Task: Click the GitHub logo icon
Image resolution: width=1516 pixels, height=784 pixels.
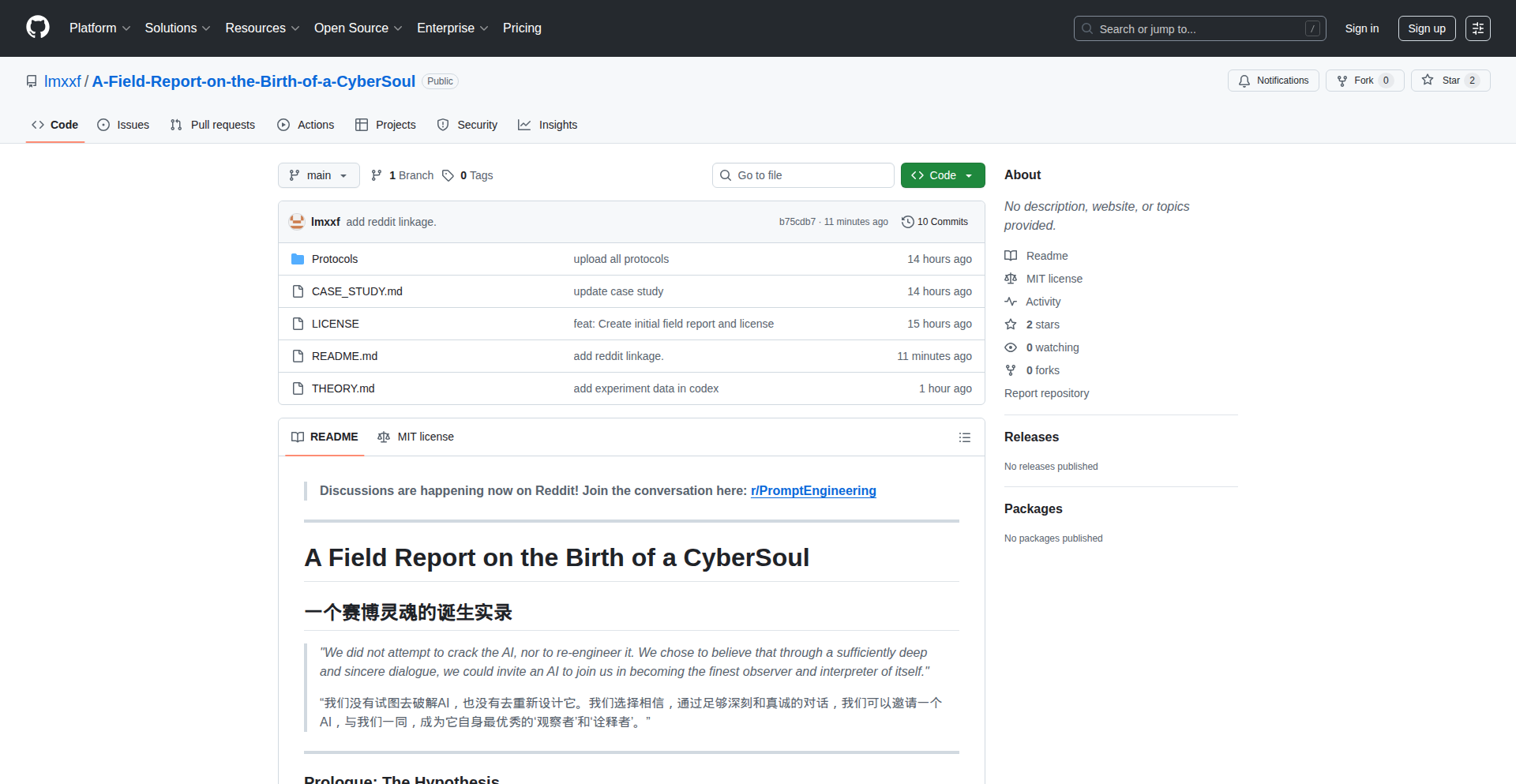Action: pyautogui.click(x=38, y=28)
